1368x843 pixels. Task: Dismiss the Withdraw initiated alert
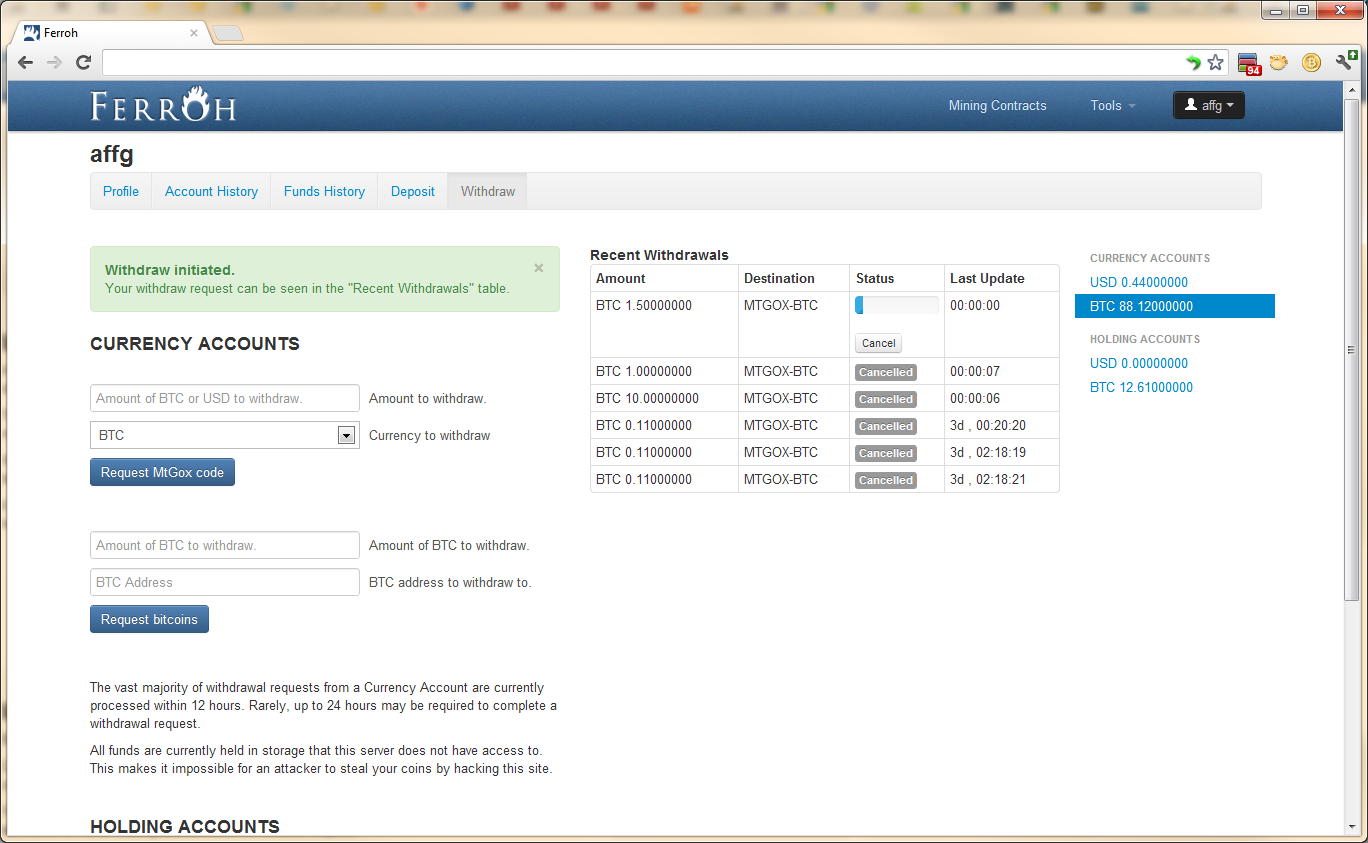tap(539, 268)
